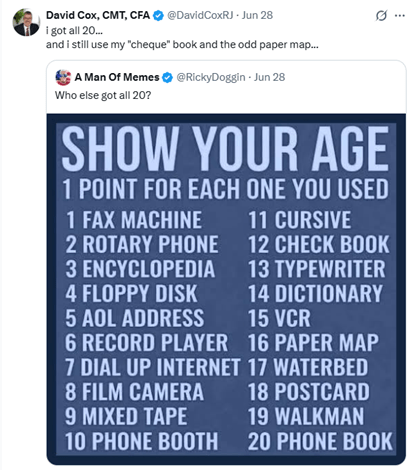The image size is (410, 470).
Task: Open the quoted text "Who else got all 20?"
Action: click(103, 95)
